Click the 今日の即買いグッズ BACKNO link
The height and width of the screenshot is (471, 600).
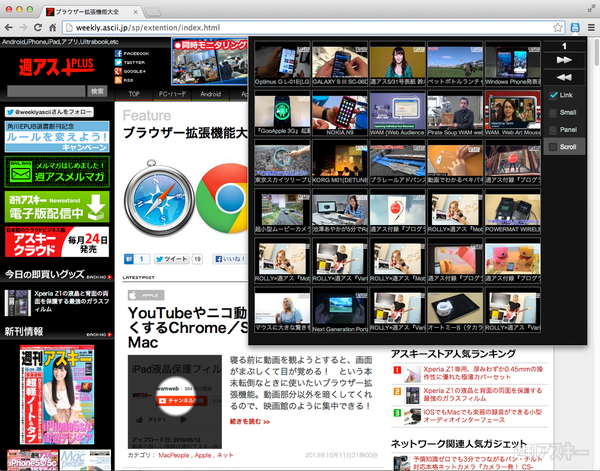click(x=99, y=277)
